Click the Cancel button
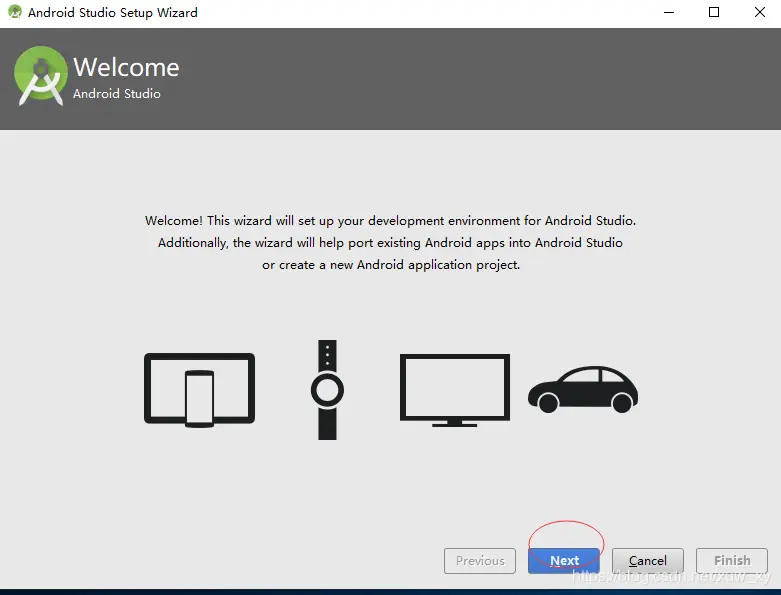 (648, 561)
